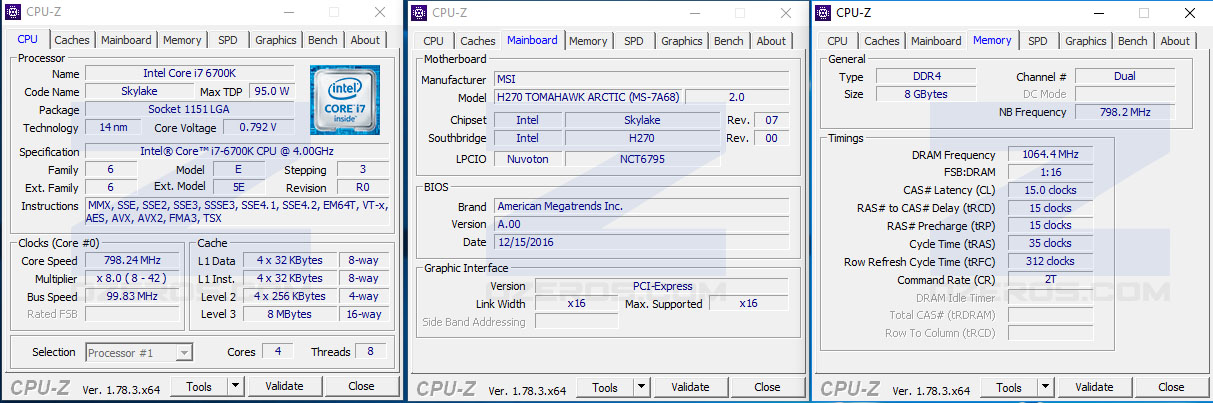
Task: Click the processor Name field 'Intel Core i7 6700K'
Action: point(190,73)
